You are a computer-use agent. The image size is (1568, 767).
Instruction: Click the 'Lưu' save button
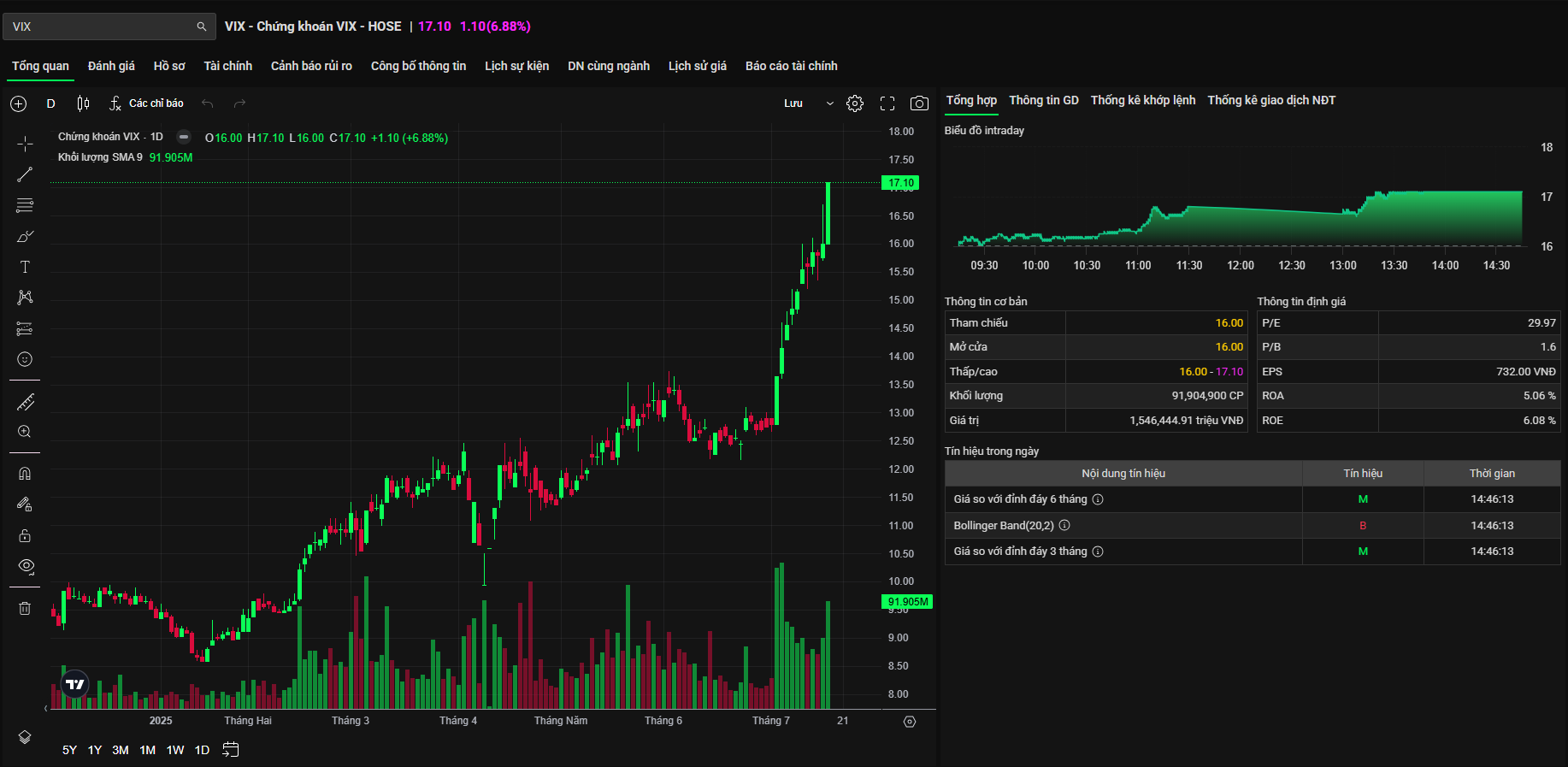click(793, 103)
